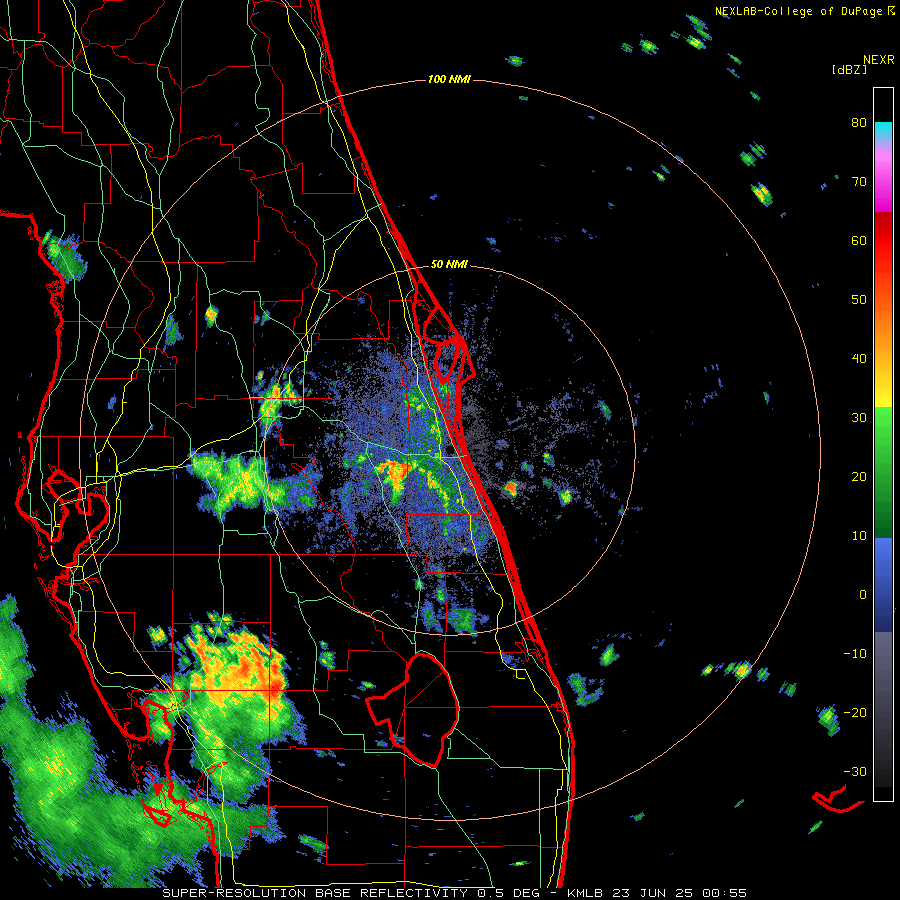Click the 100 NMI range ring label
Viewport: 900px width, 900px height.
coord(449,79)
